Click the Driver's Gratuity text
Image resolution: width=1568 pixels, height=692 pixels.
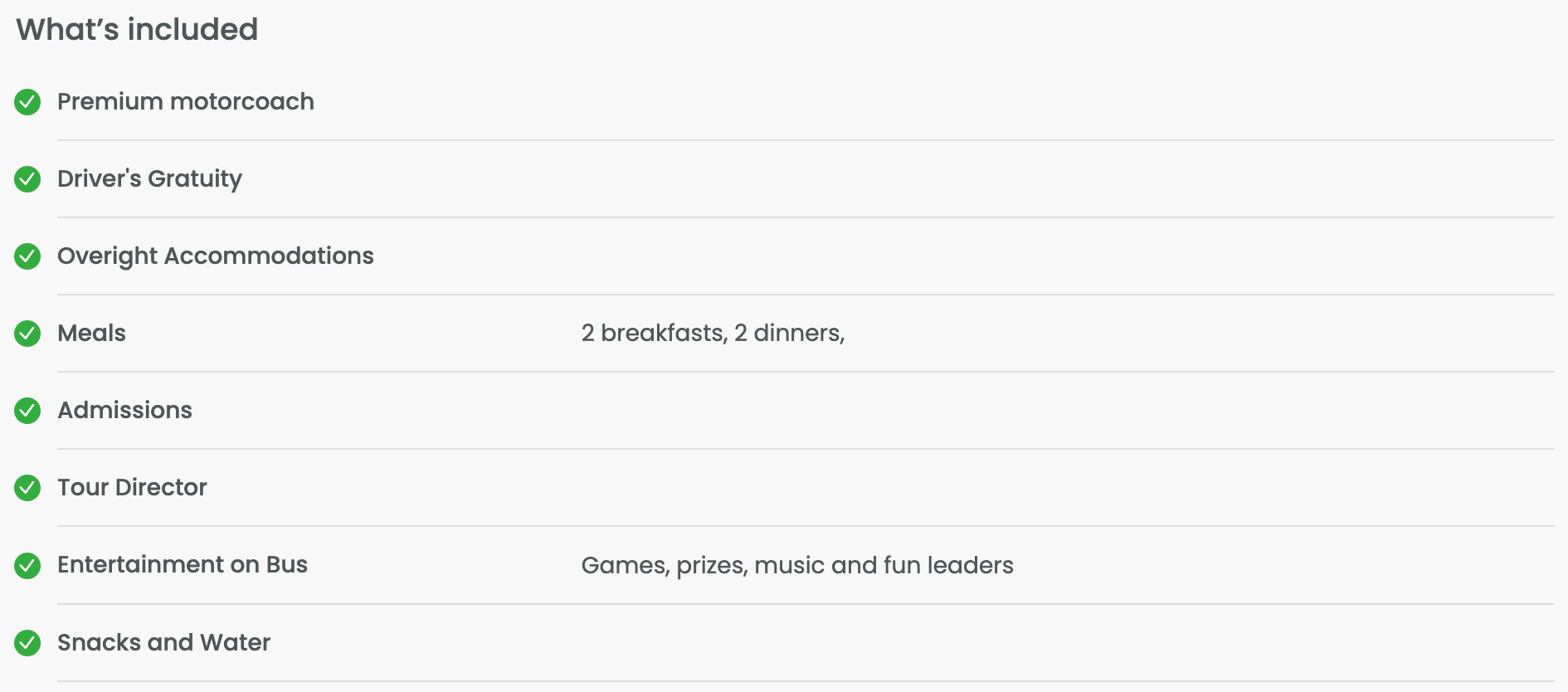coord(149,178)
